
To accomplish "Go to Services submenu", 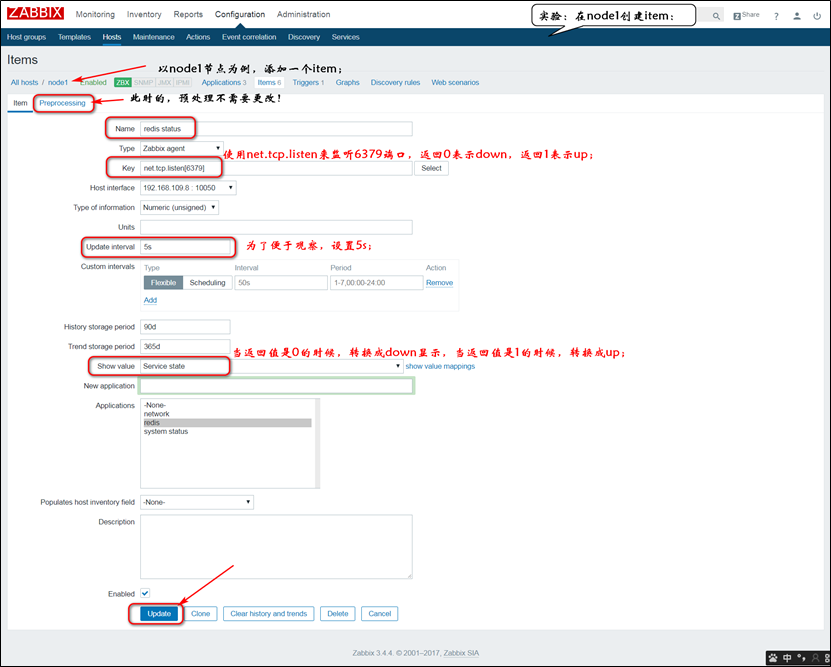I will click(x=346, y=37).
